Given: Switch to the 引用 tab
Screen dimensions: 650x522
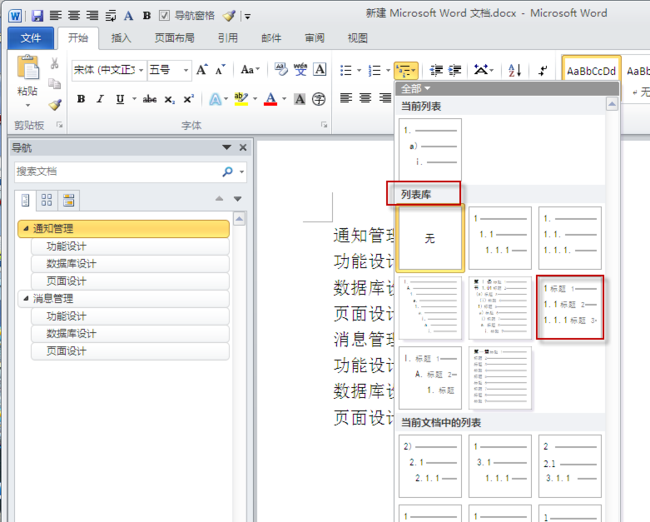Looking at the screenshot, I should pyautogui.click(x=228, y=38).
